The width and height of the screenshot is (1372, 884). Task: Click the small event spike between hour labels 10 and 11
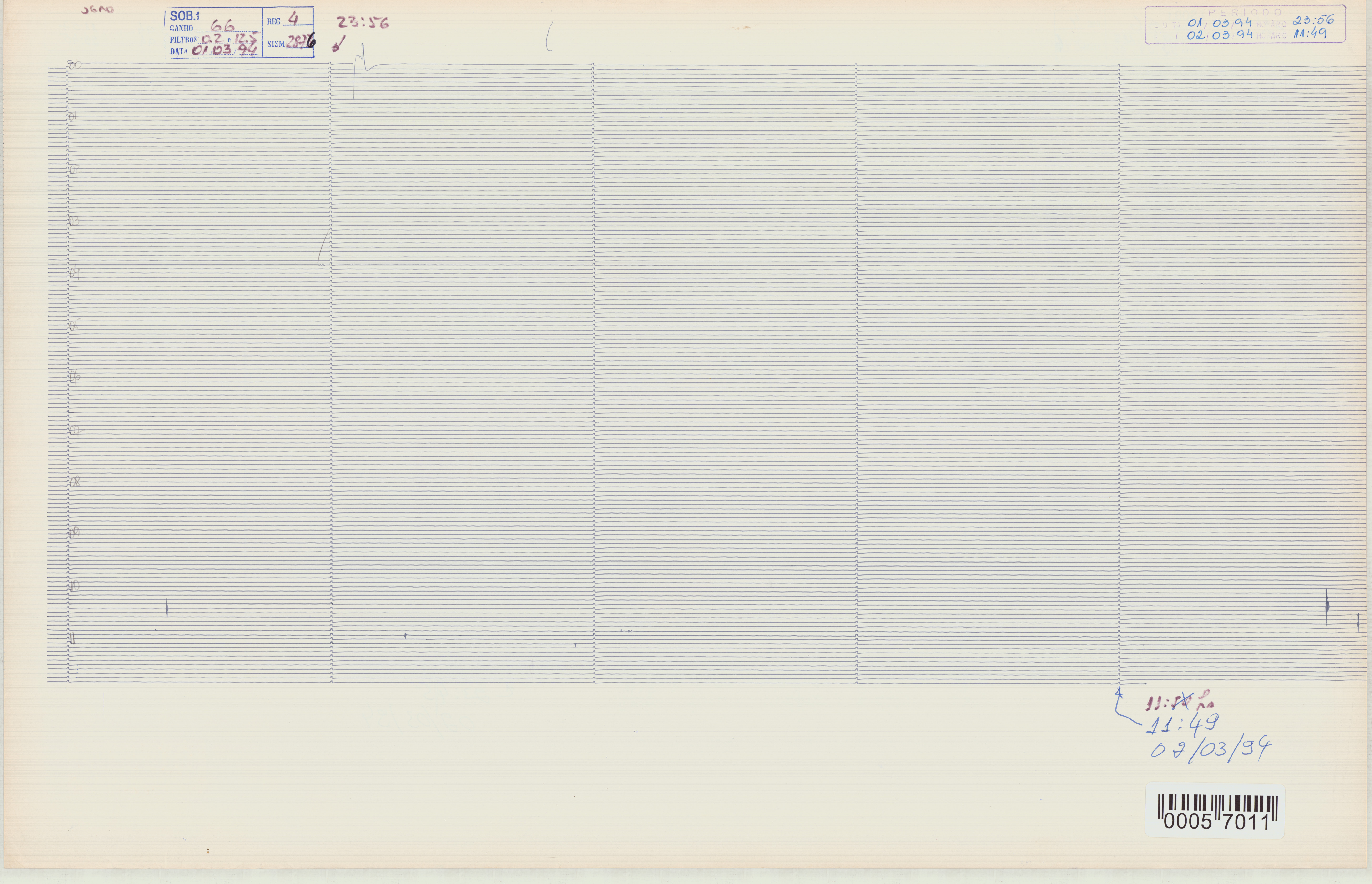click(167, 608)
